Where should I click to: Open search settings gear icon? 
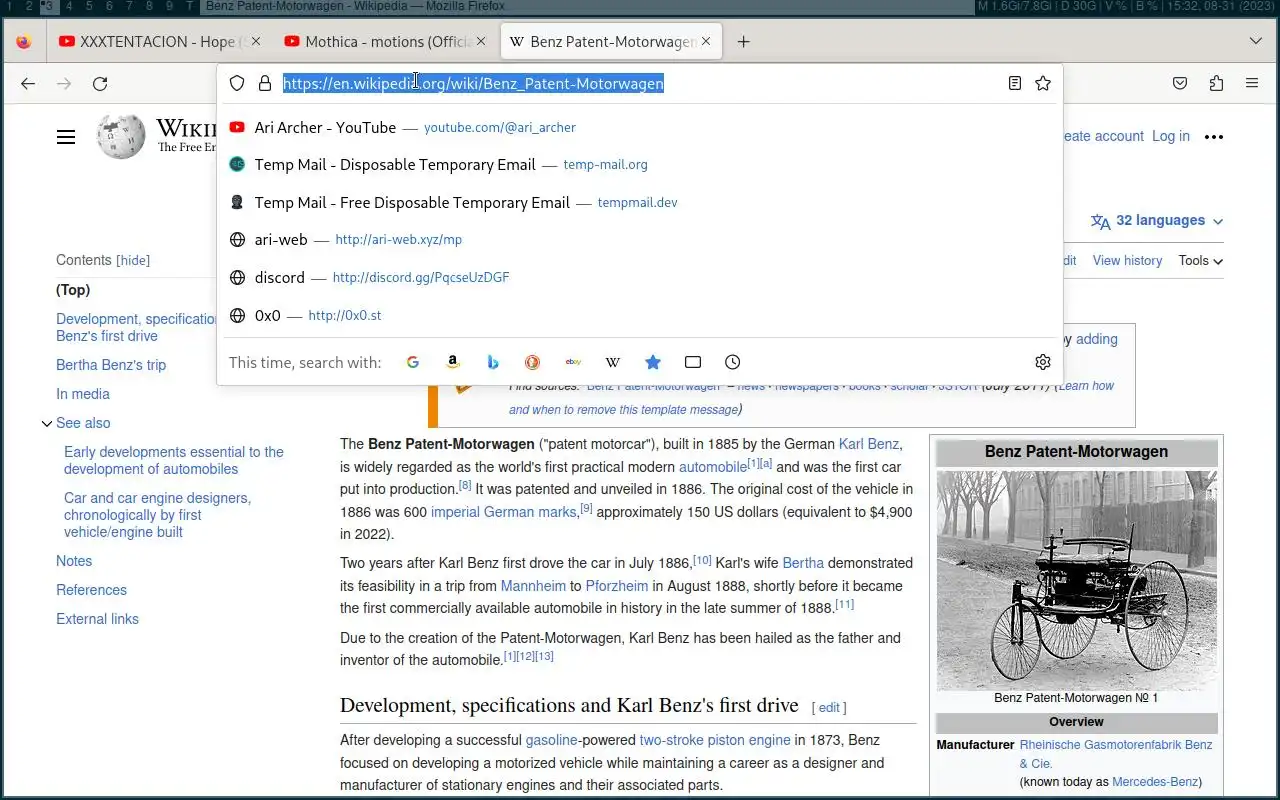[x=1043, y=362]
